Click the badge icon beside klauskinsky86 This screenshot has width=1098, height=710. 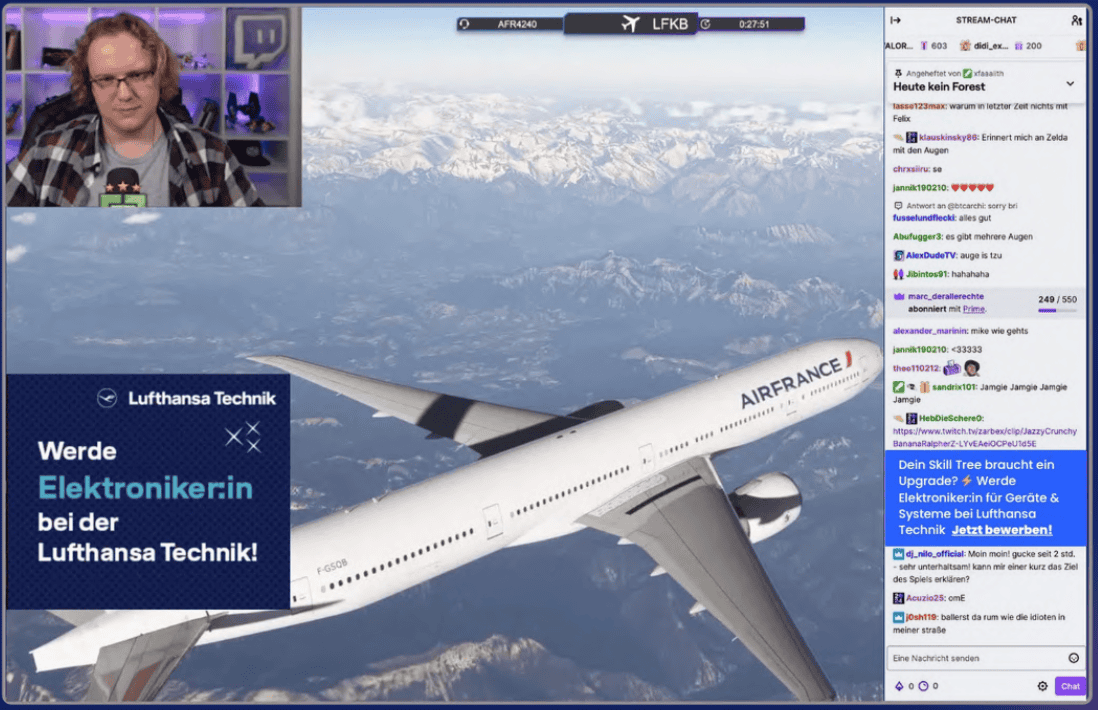912,137
